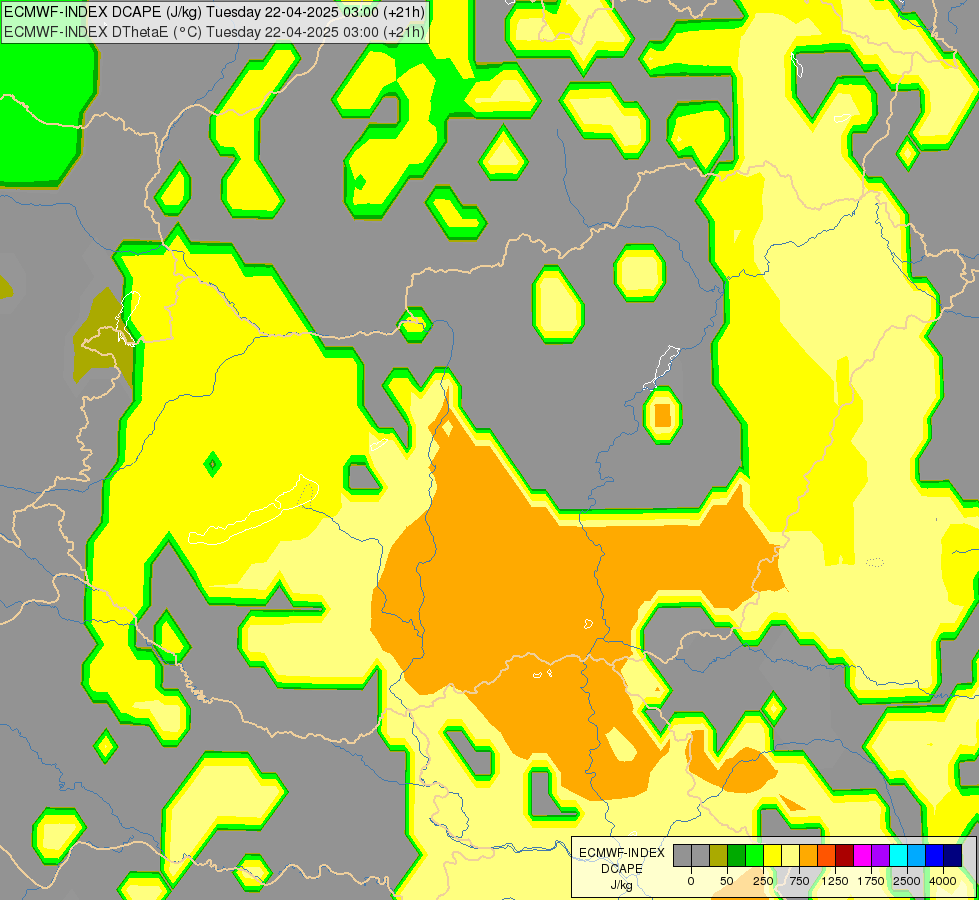
Task: Click the legend value 250
Action: pos(763,881)
